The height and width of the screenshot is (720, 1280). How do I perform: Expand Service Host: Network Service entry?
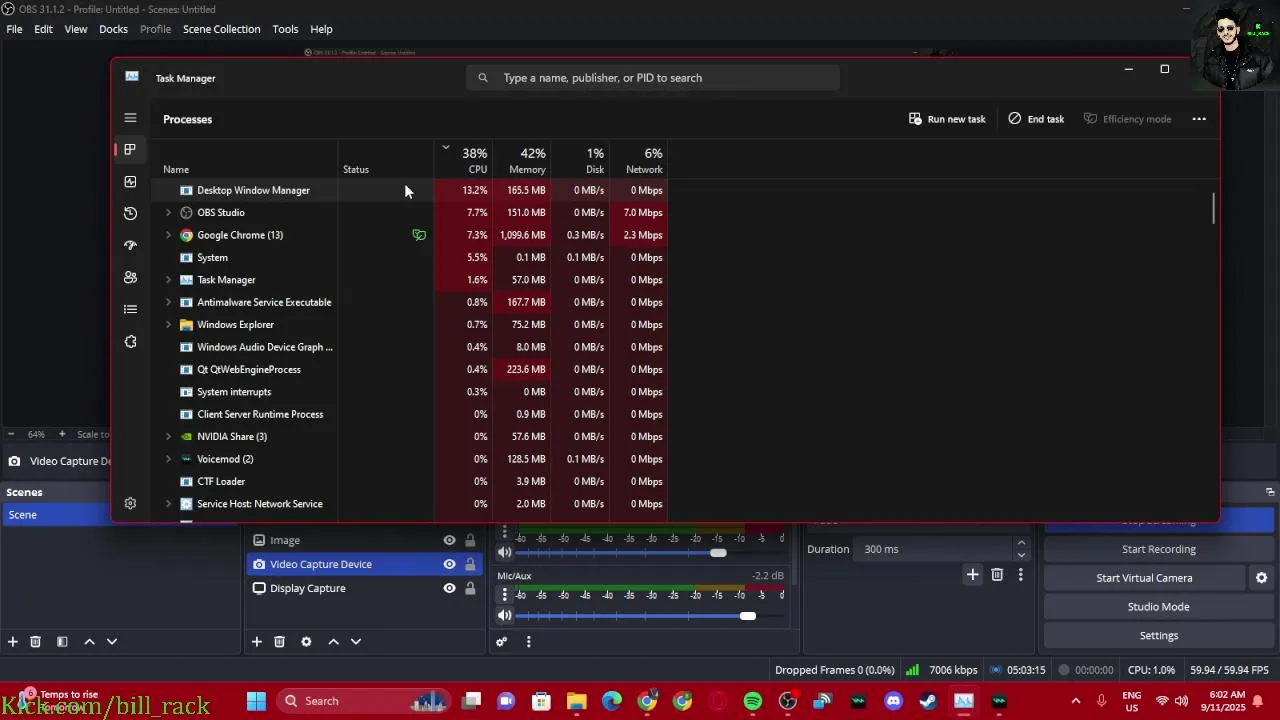tap(168, 504)
